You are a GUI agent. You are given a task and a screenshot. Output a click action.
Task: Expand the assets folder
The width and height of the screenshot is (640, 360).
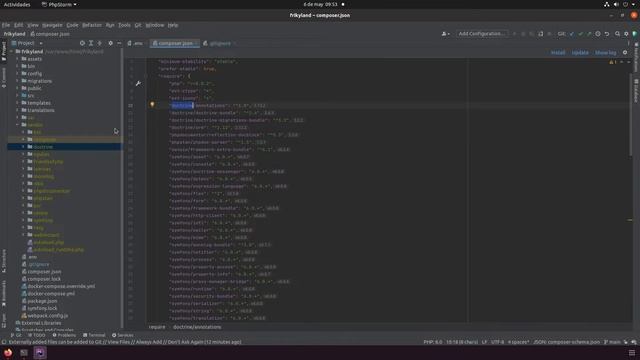pyautogui.click(x=18, y=59)
